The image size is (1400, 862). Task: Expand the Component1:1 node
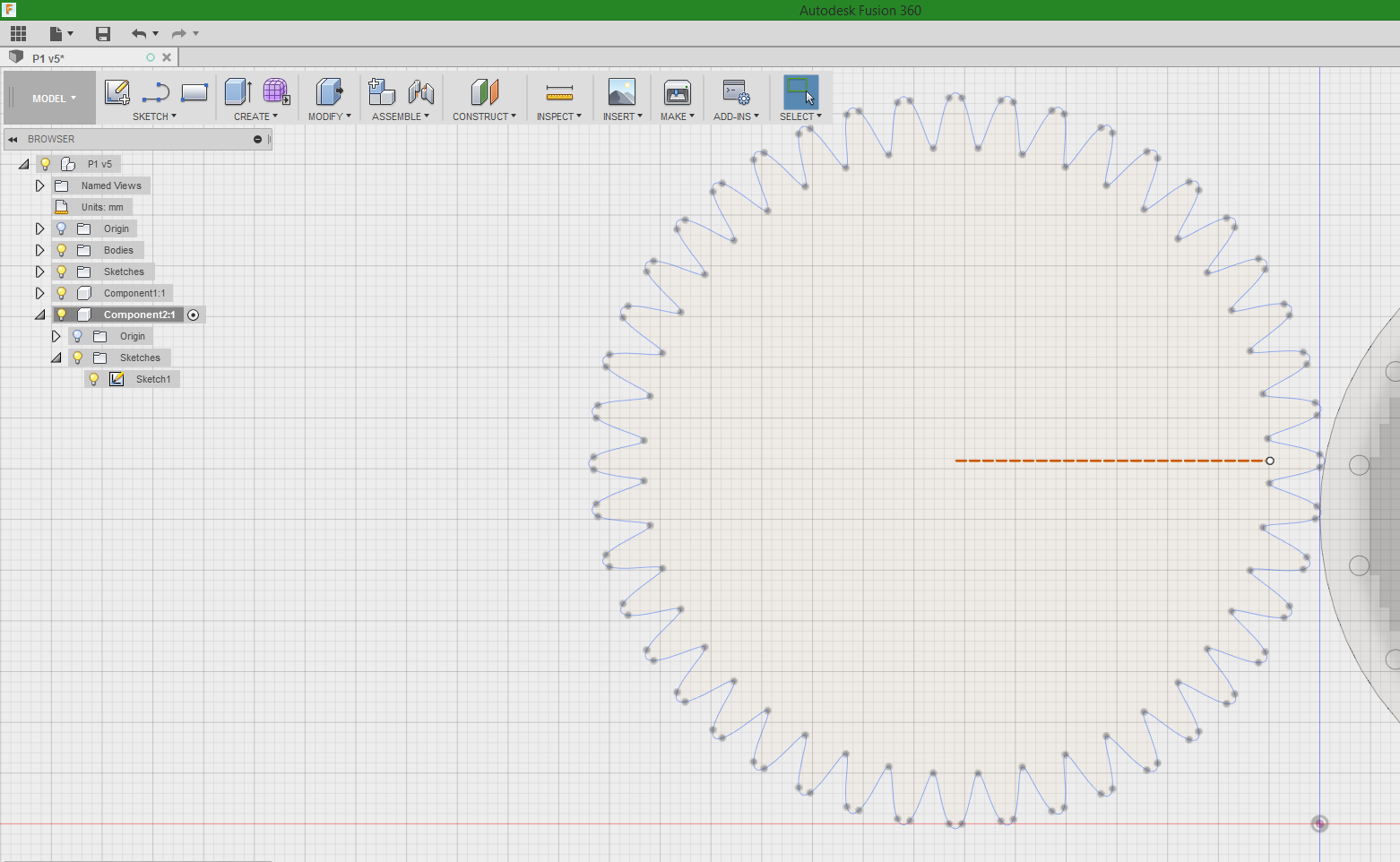point(39,293)
